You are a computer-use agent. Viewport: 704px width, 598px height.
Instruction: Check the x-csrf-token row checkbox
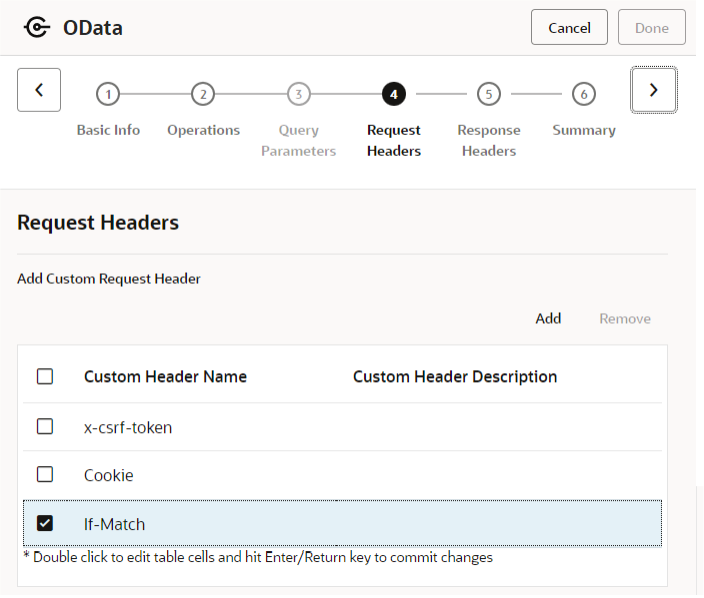pyautogui.click(x=45, y=427)
